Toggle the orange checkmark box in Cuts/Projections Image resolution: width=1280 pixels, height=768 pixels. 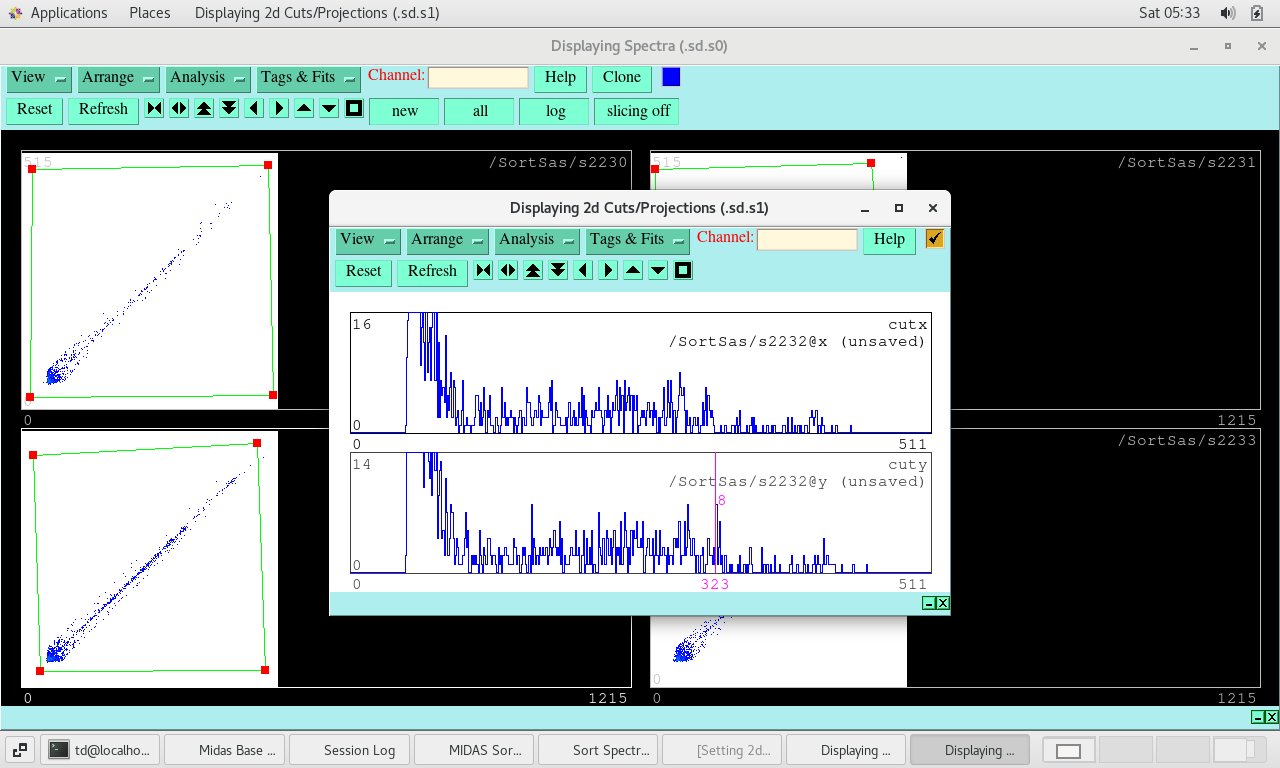click(x=934, y=239)
